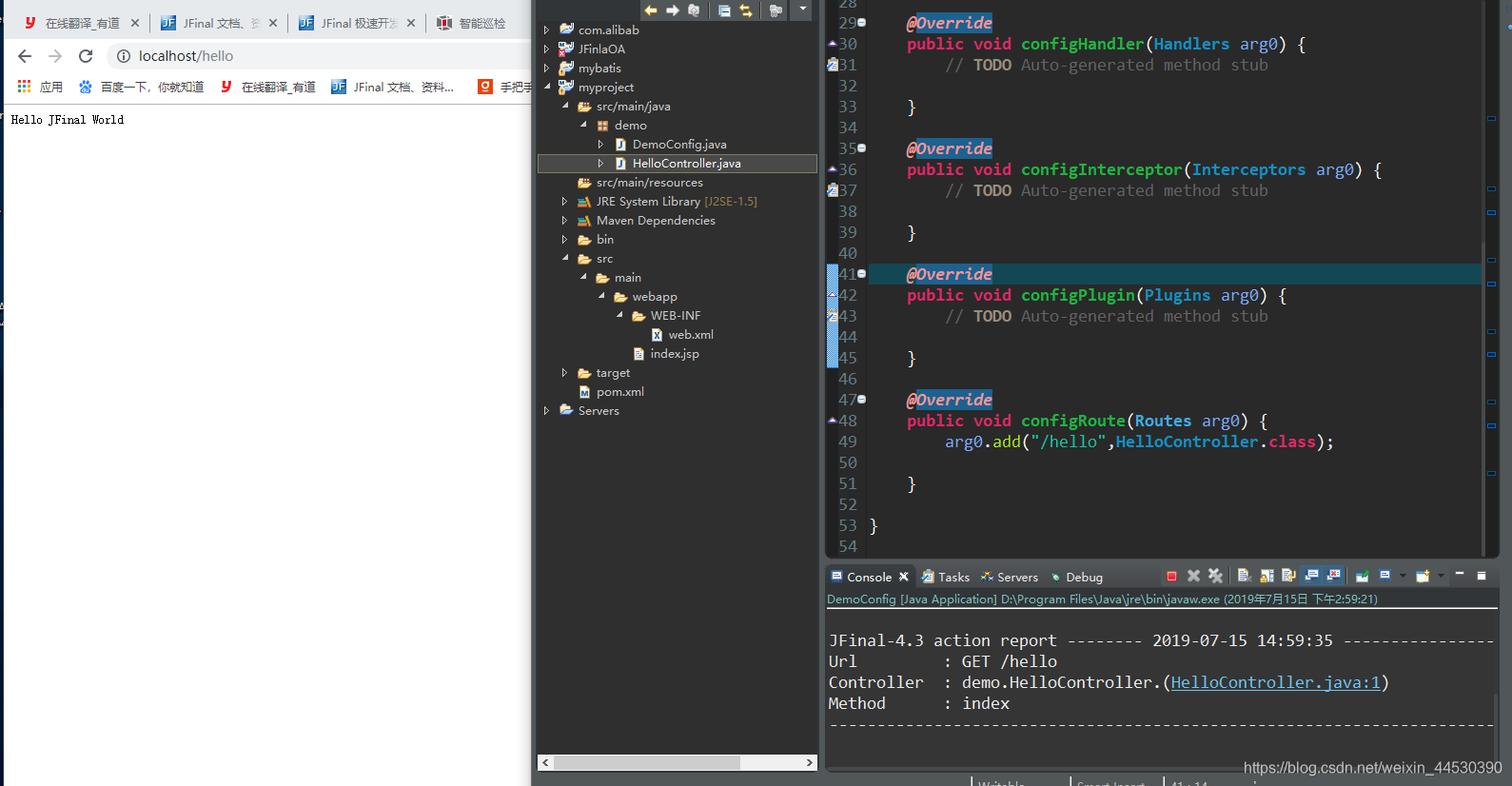
Task: Click the browser back arrow
Action: point(25,56)
